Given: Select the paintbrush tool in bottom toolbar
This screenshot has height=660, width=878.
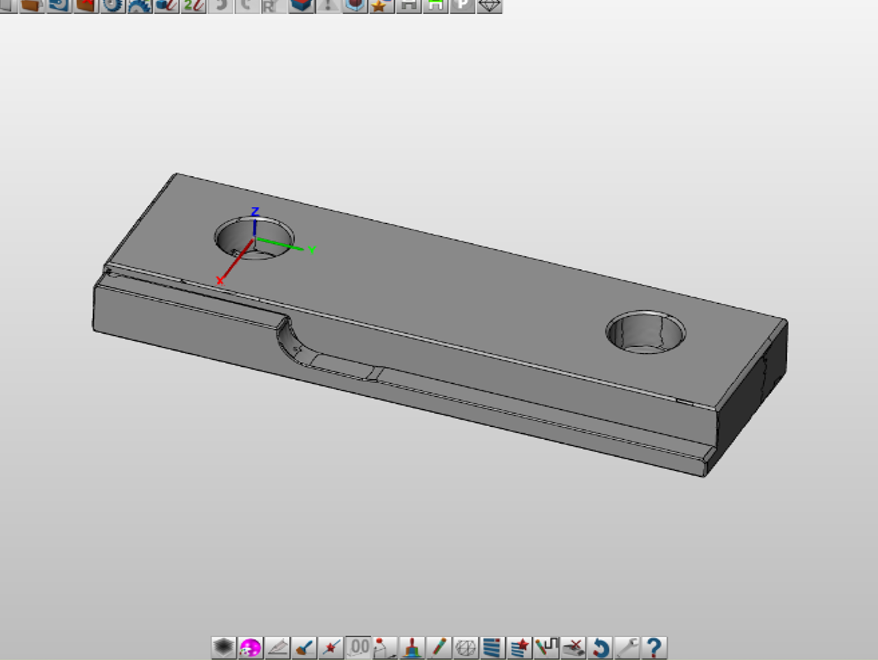Looking at the screenshot, I should tap(304, 648).
